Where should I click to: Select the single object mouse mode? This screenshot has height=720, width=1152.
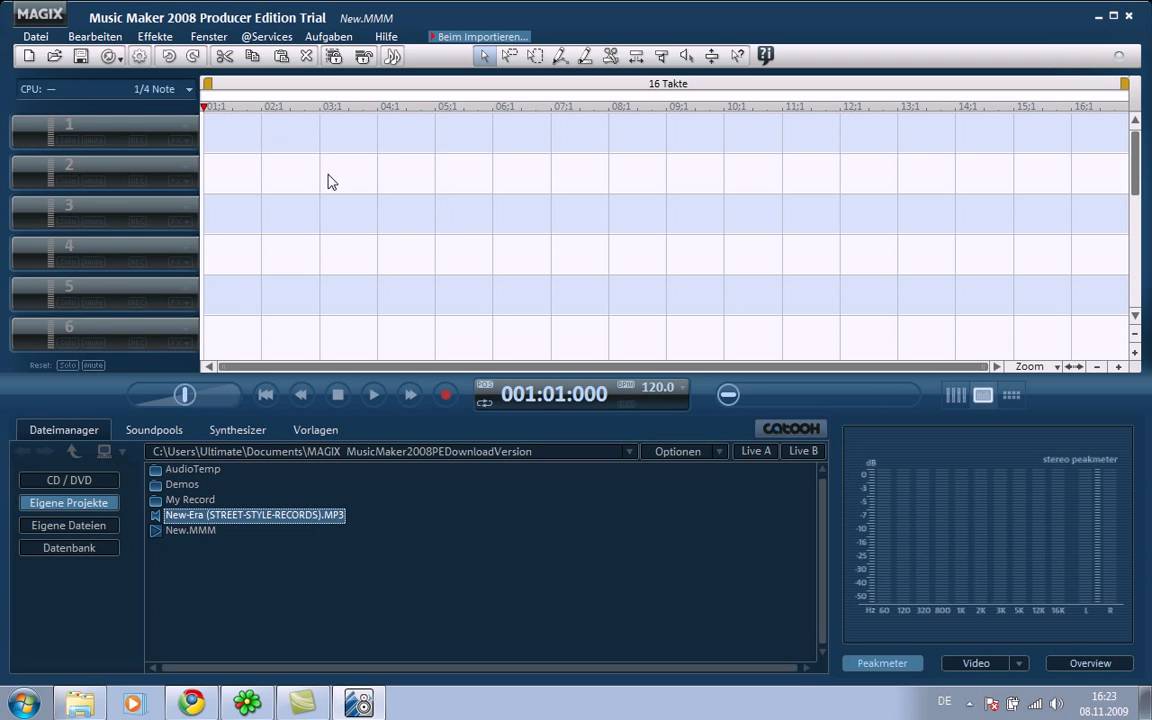pyautogui.click(x=509, y=56)
